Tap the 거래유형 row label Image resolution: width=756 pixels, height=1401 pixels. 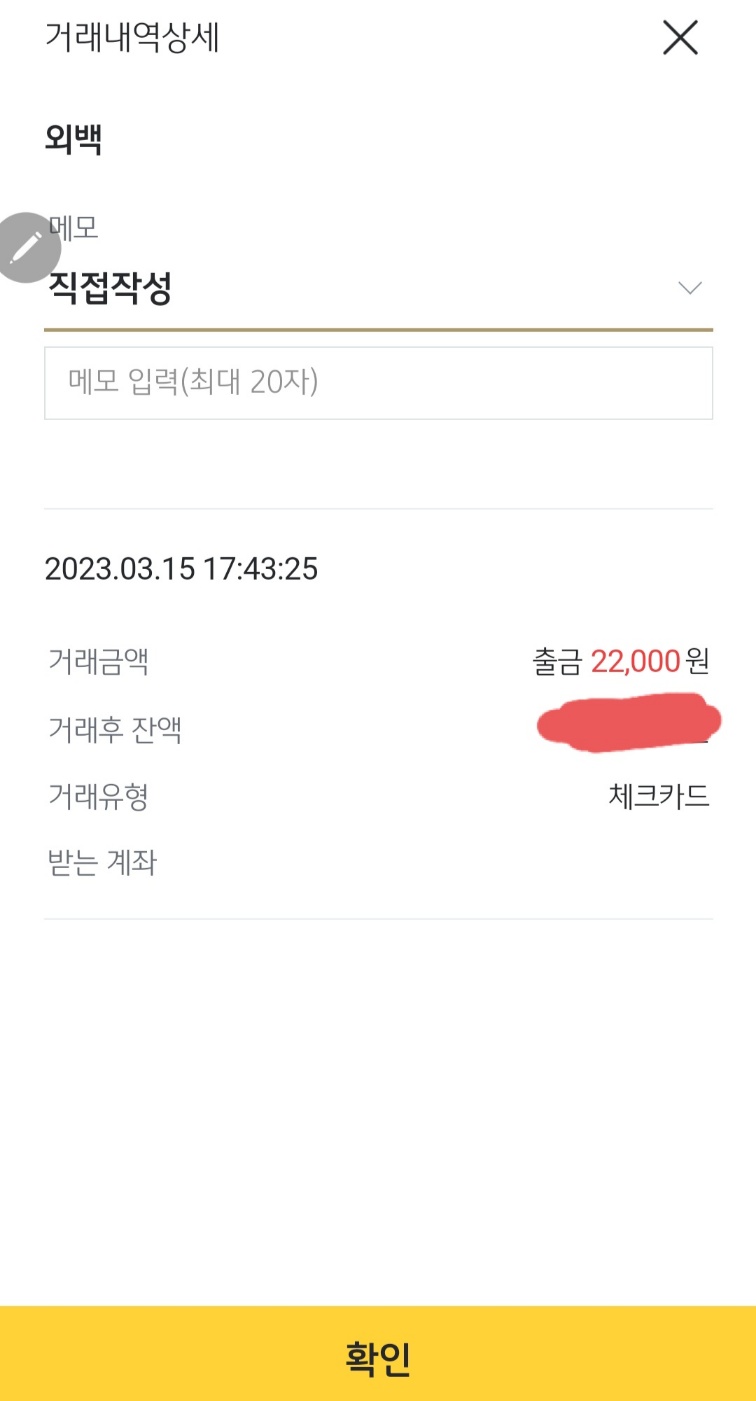98,797
